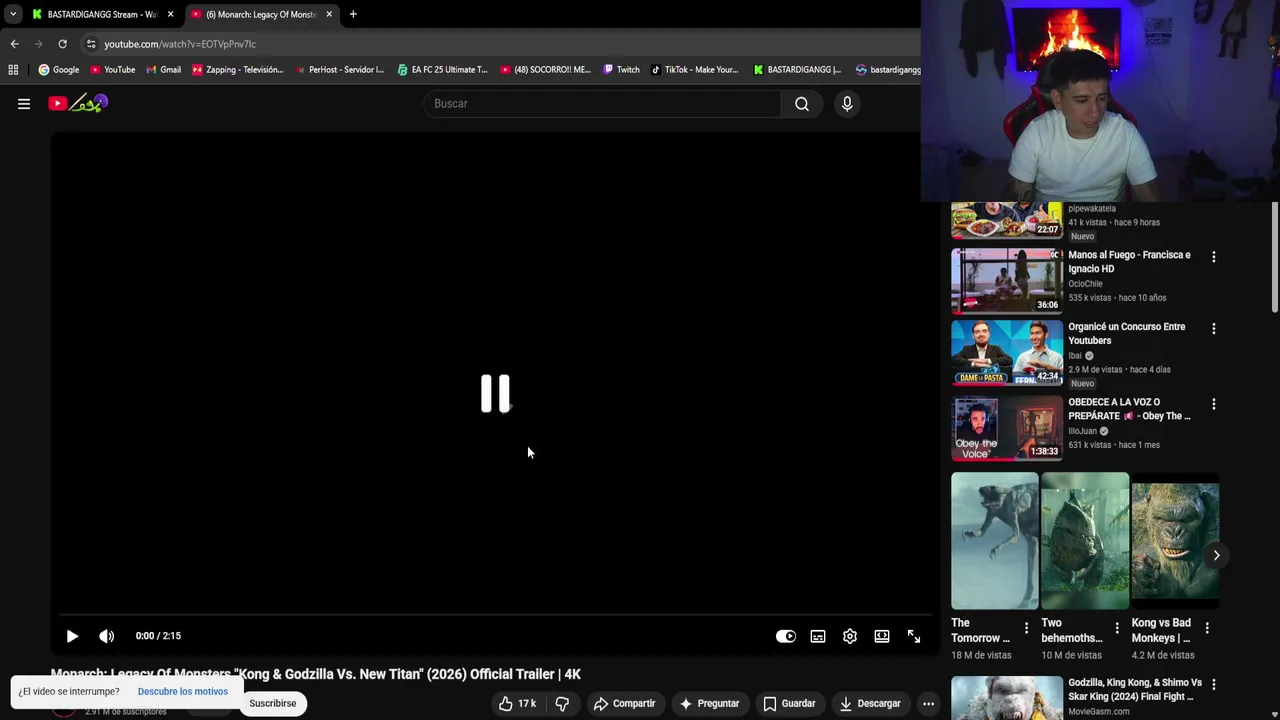Screen dimensions: 1280x720
Task: Close the Monarch YouTube tab
Action: tap(329, 14)
